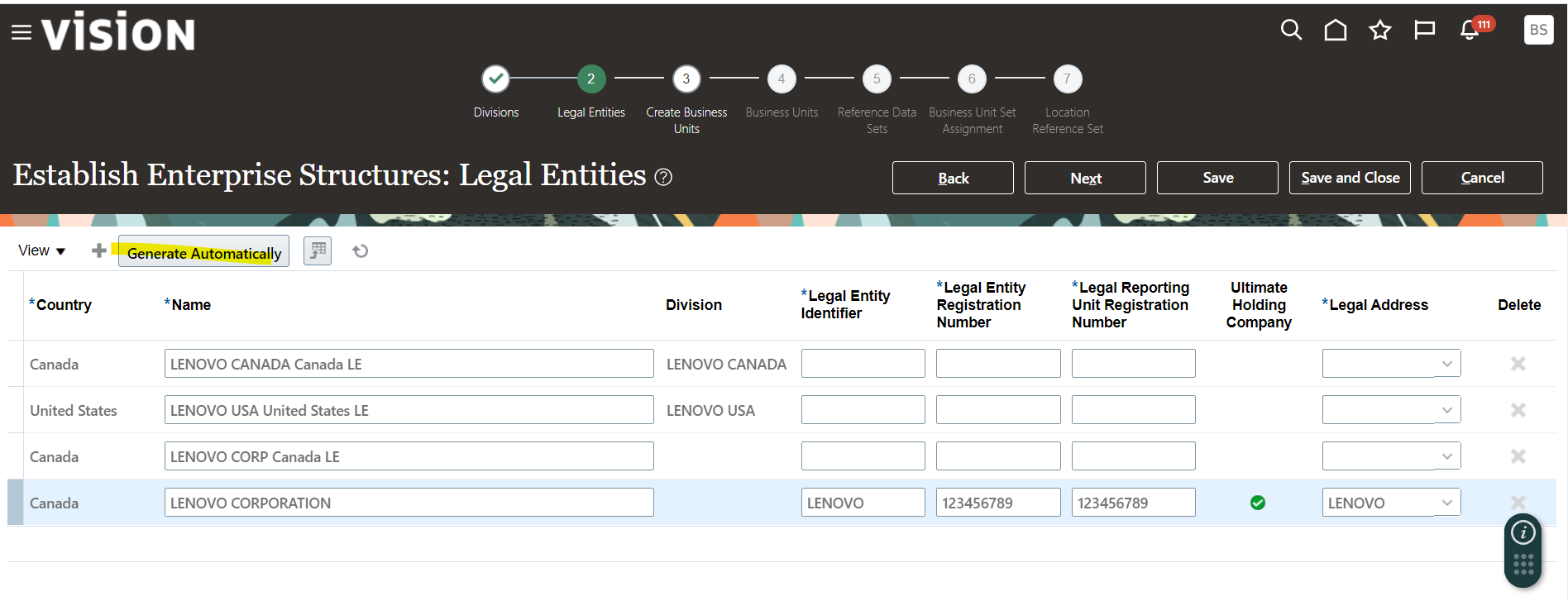Click the Save button
1568x601 pixels.
(1217, 178)
